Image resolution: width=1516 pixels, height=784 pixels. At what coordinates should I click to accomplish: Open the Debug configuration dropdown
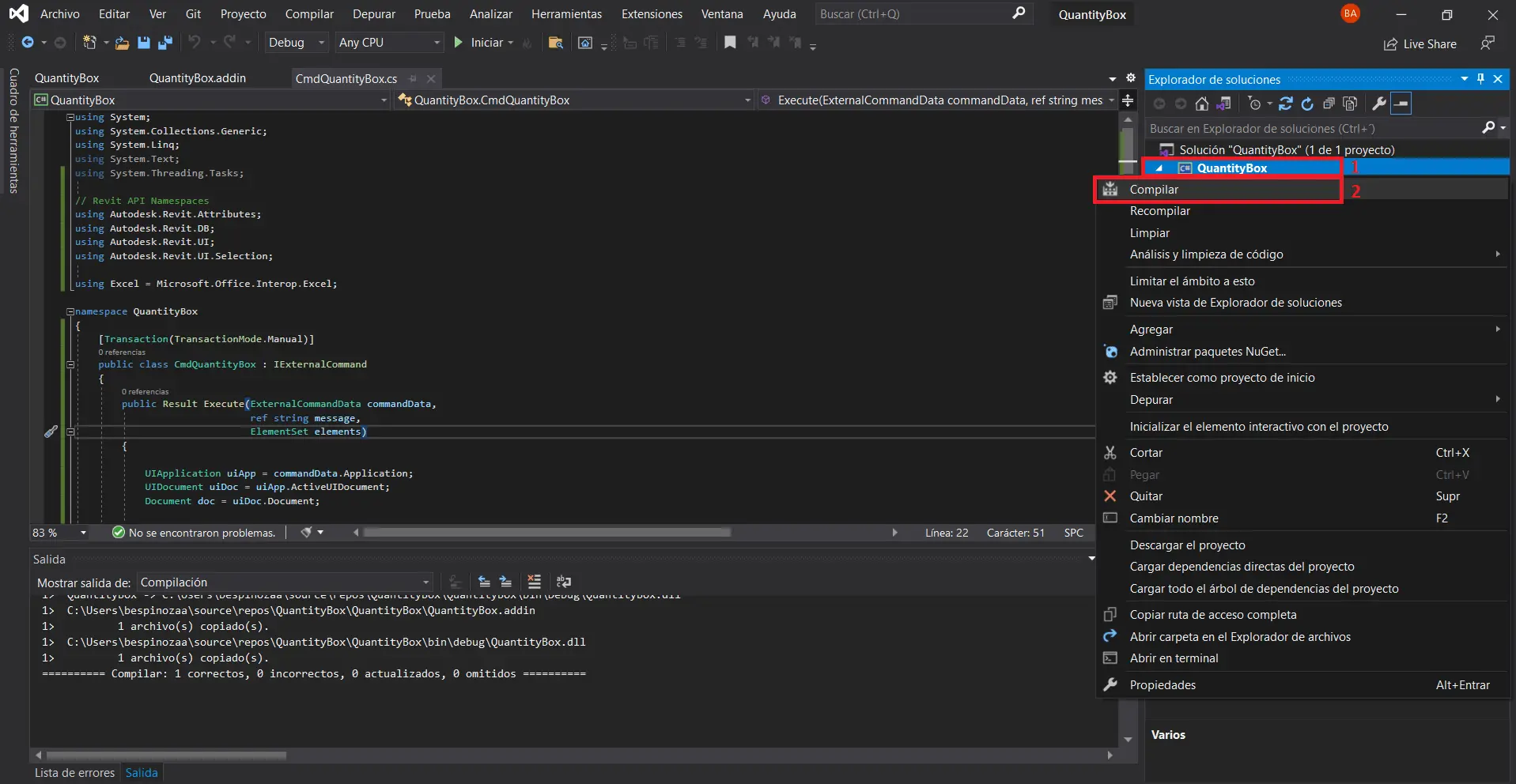click(297, 43)
